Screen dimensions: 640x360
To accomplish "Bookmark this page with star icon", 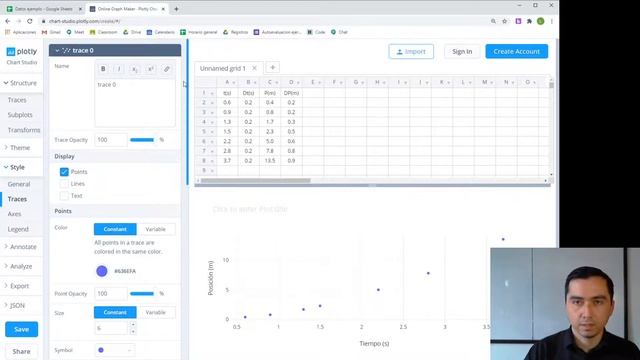I will (x=504, y=21).
